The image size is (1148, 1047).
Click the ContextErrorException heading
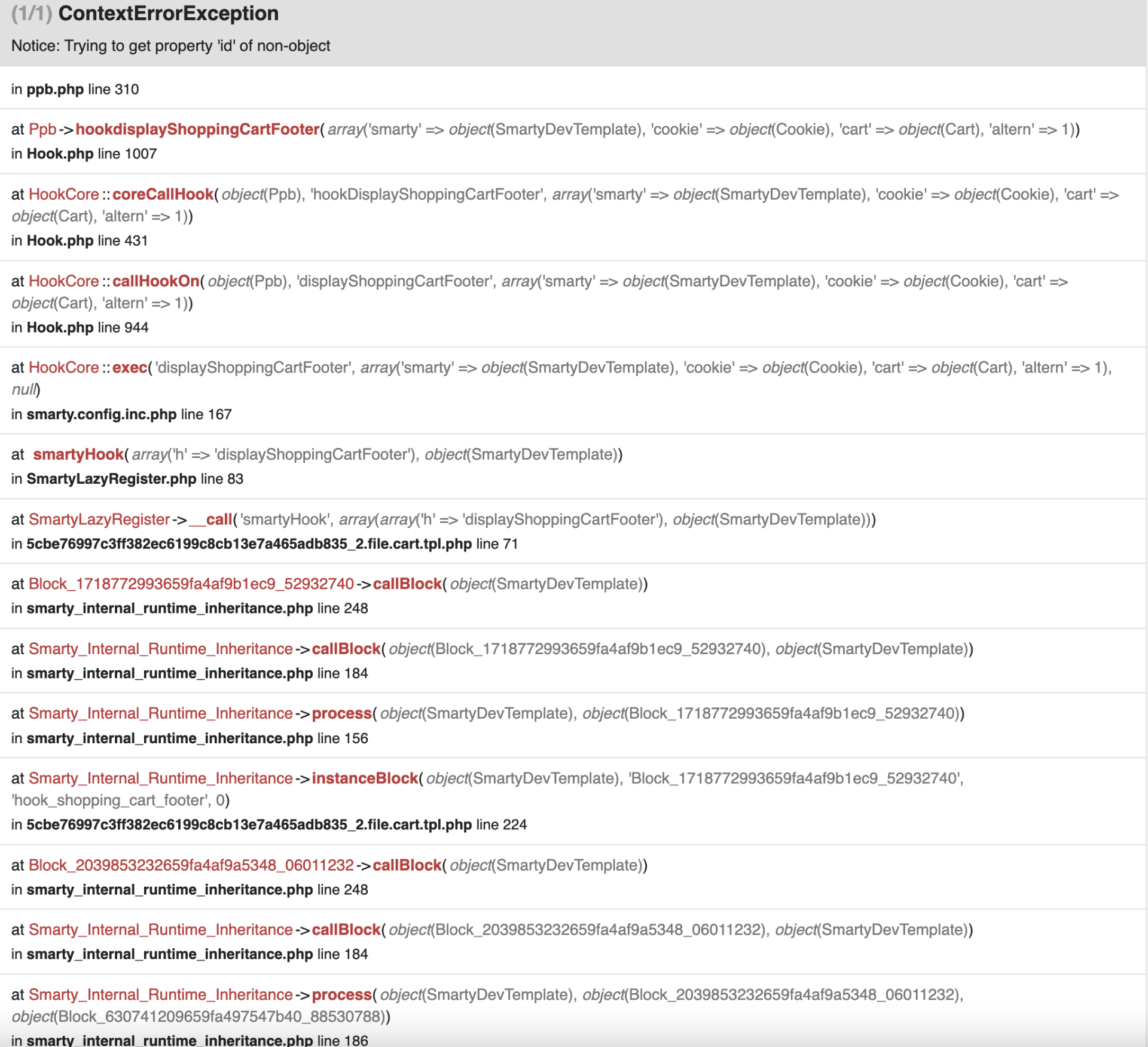point(168,13)
